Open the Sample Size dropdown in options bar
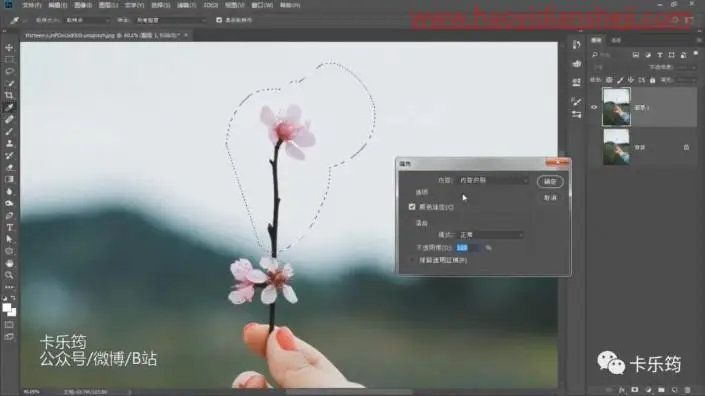Screen dimensions: 705x396 click(x=86, y=20)
